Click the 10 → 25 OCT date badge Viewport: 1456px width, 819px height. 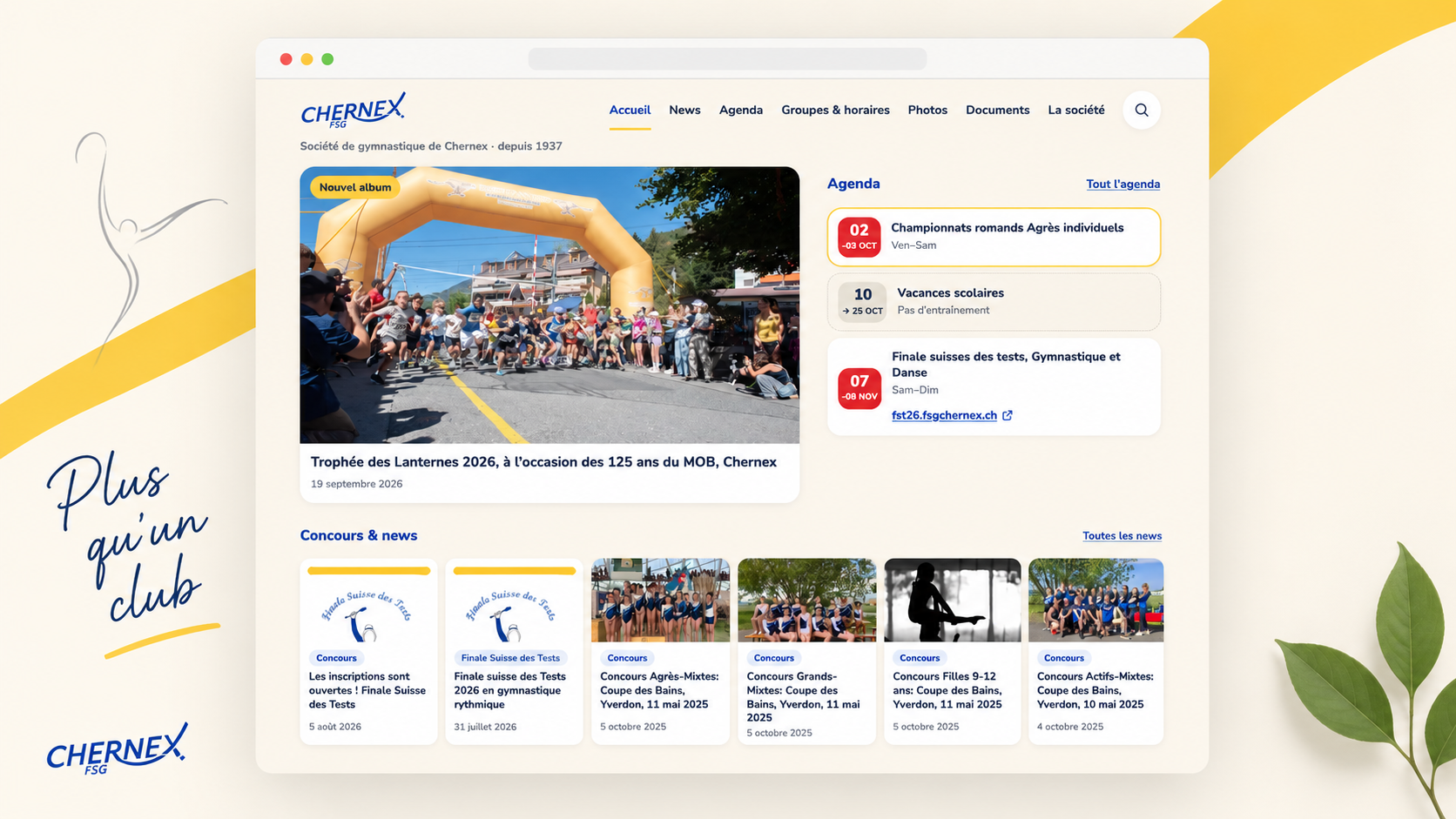[x=862, y=302]
